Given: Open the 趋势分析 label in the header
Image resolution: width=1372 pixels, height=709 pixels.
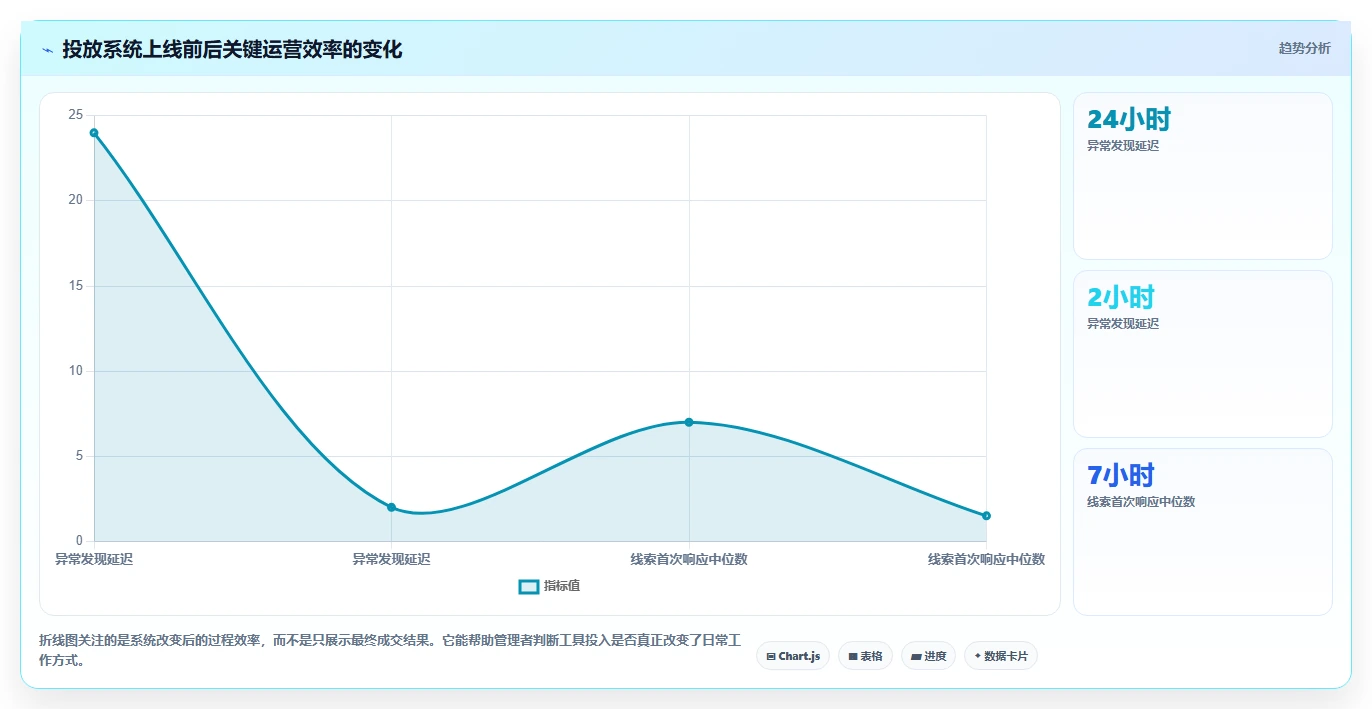Looking at the screenshot, I should point(1304,48).
